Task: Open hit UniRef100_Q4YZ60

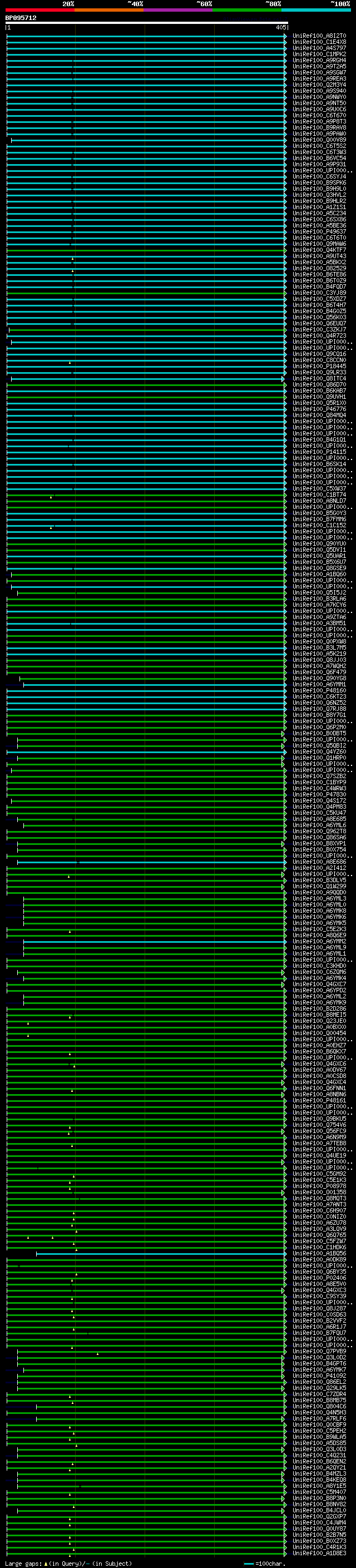Action: click(319, 751)
